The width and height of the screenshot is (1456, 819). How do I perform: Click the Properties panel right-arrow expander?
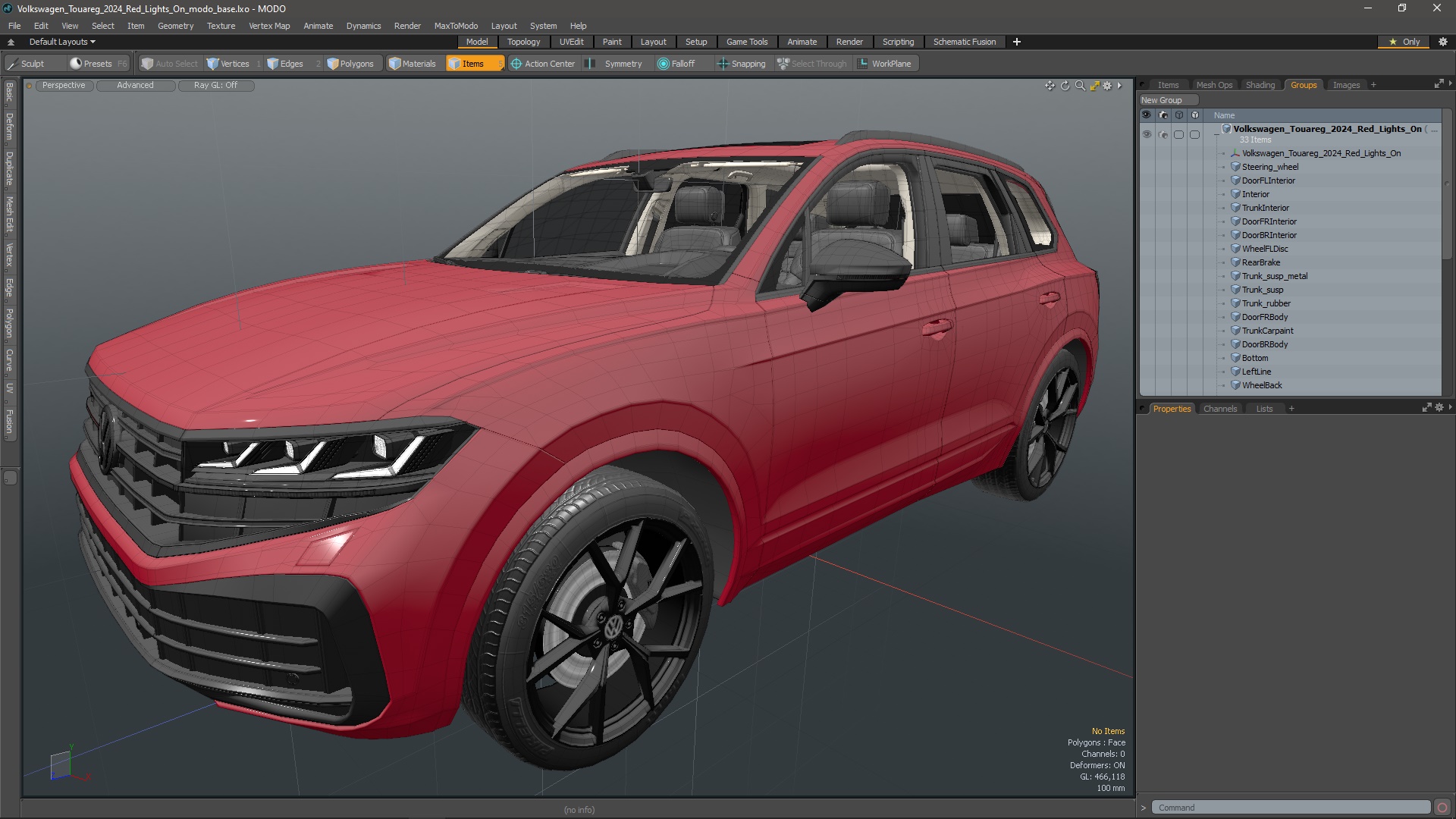pyautogui.click(x=1450, y=407)
